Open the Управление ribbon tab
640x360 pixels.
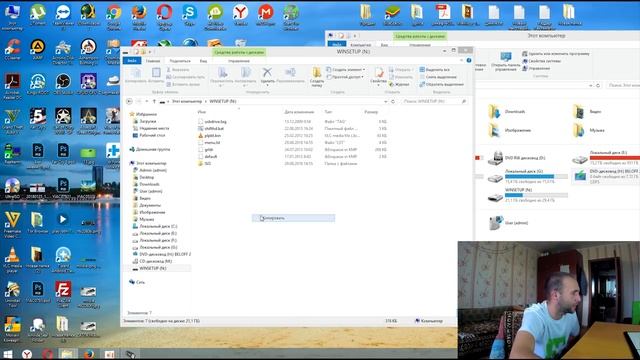pyautogui.click(x=239, y=61)
